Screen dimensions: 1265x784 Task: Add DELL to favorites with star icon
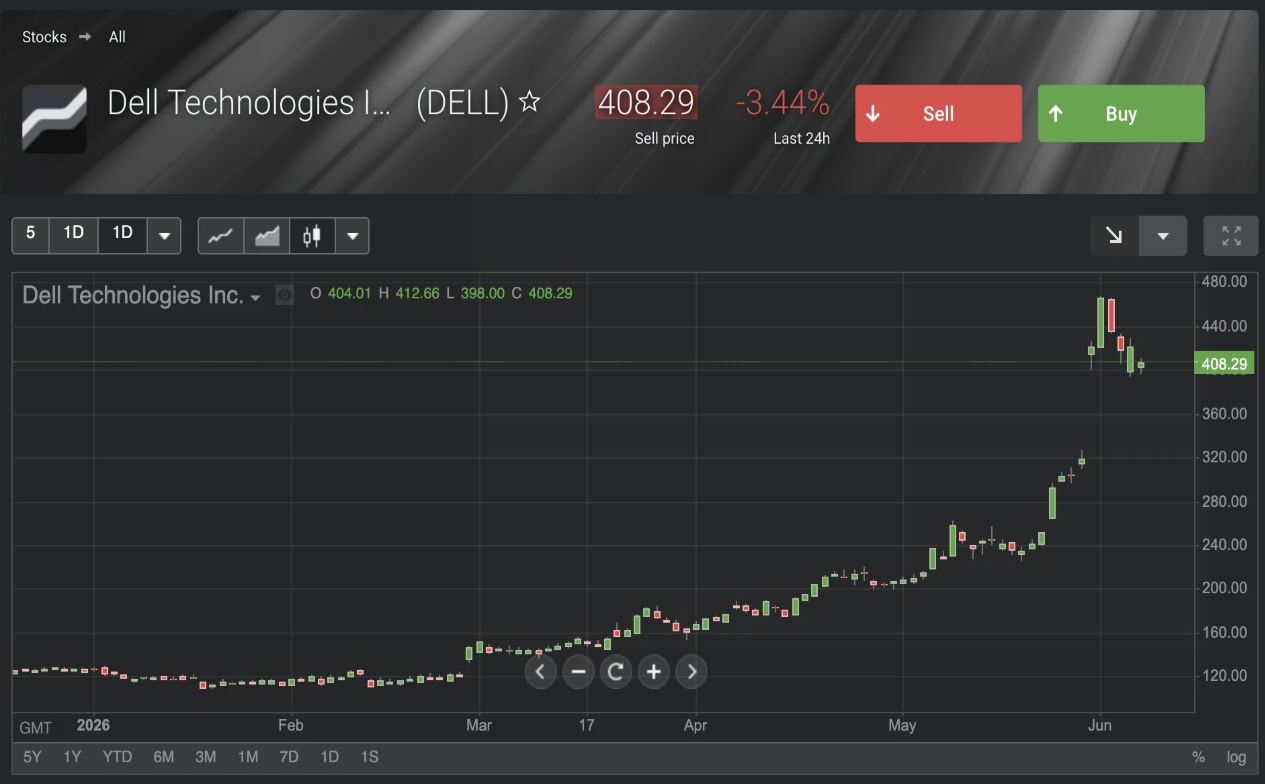click(x=531, y=102)
